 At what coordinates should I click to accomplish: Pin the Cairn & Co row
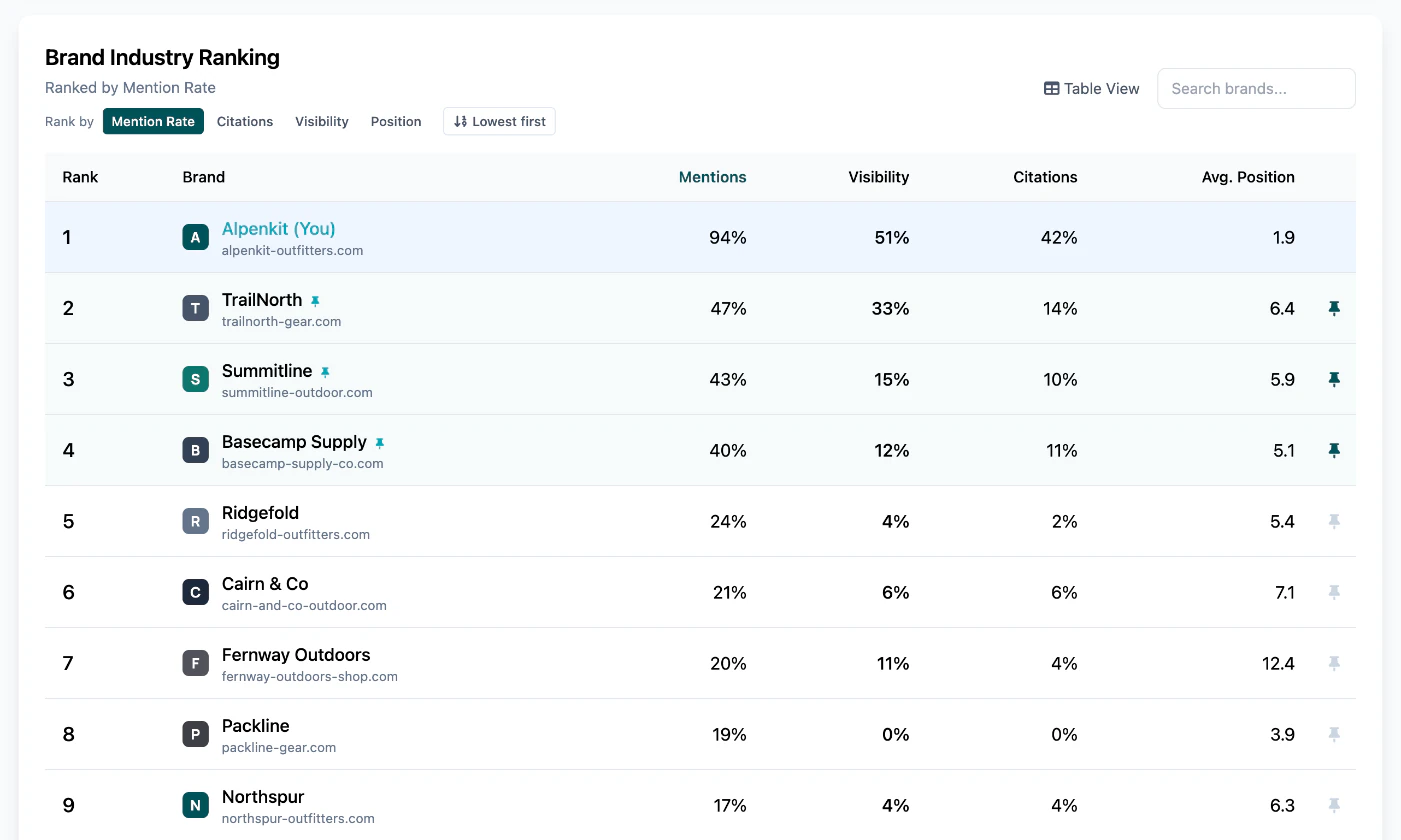1333,592
